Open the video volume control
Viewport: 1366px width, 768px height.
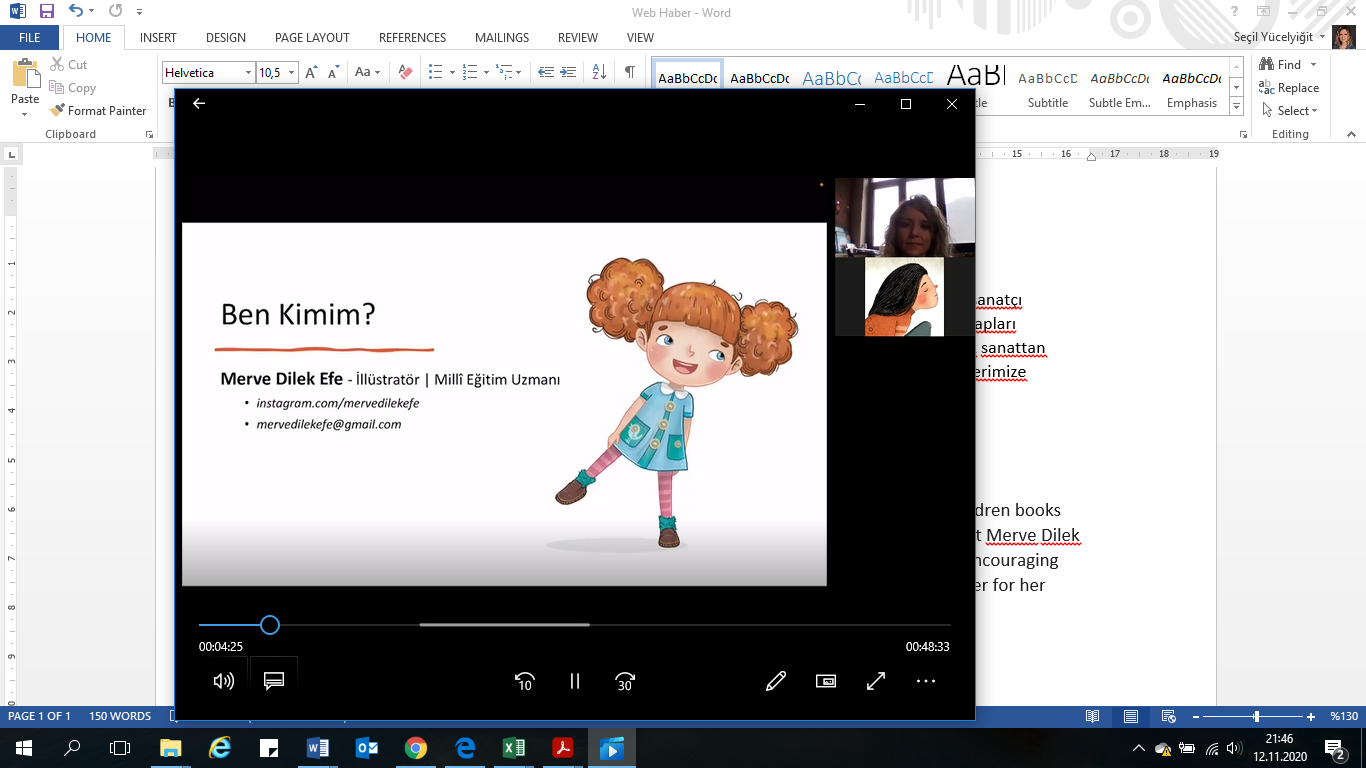(224, 681)
